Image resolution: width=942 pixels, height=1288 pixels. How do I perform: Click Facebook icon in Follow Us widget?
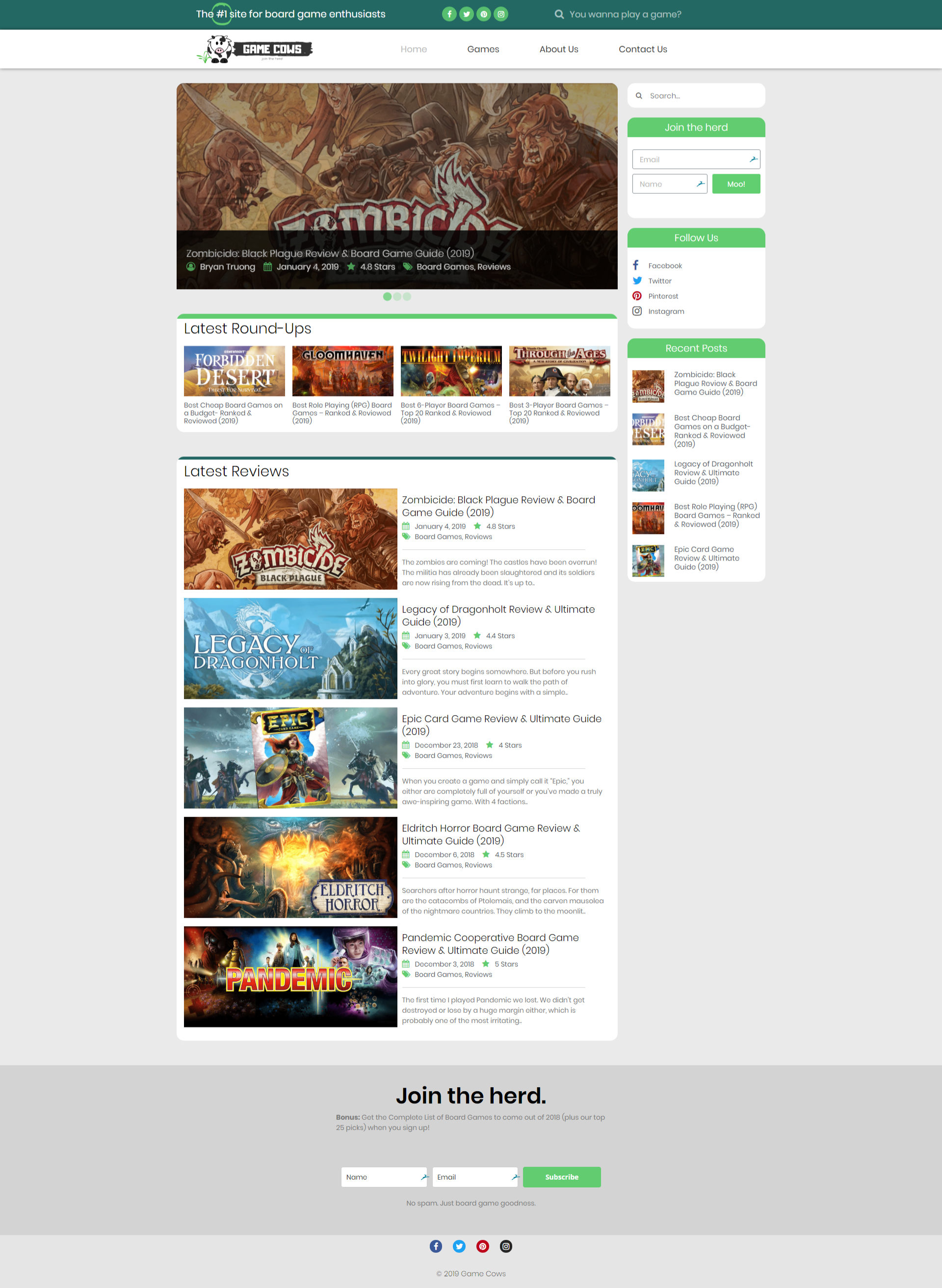tap(636, 265)
